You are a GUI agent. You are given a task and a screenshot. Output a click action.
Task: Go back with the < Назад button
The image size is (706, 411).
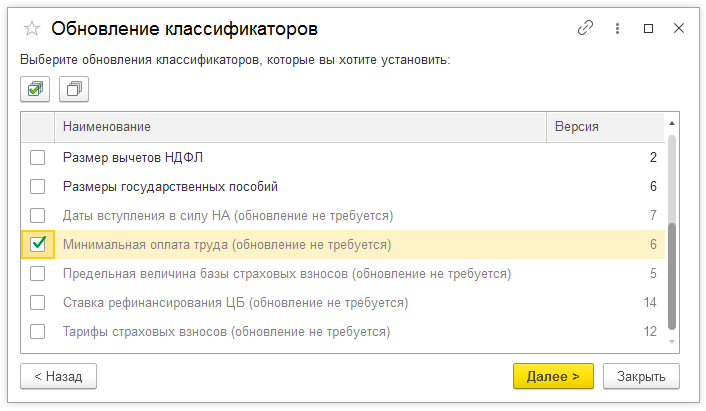tap(58, 376)
